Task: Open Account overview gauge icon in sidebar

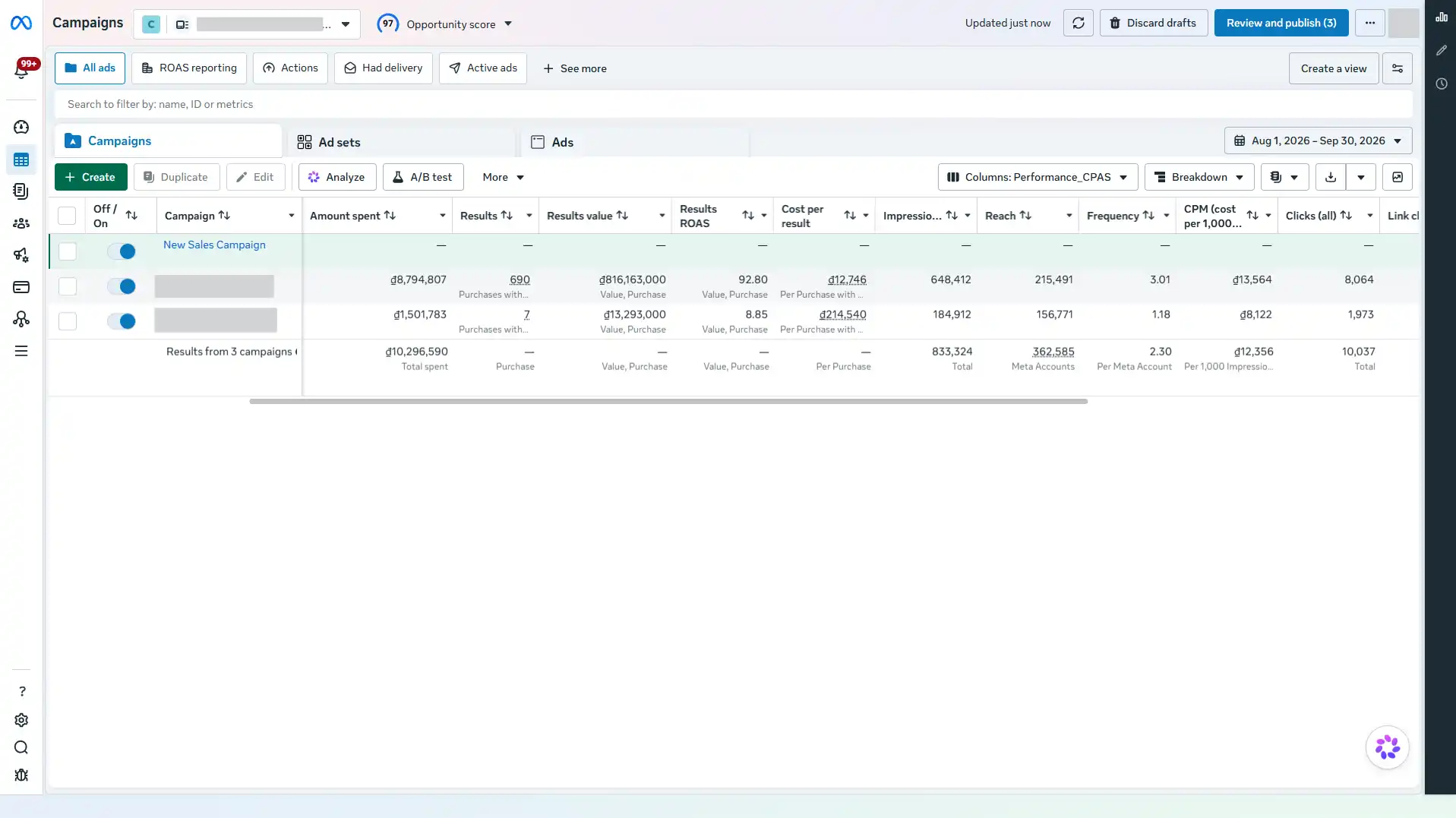Action: point(21,127)
